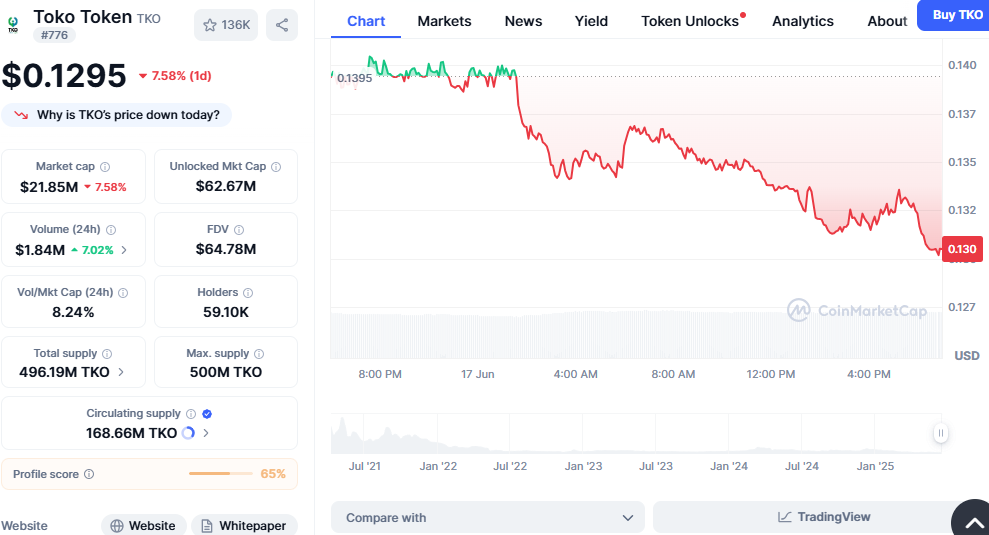Screen dimensions: 989x535
Task: Click the down-trend icon in price question
Action: coord(21,115)
